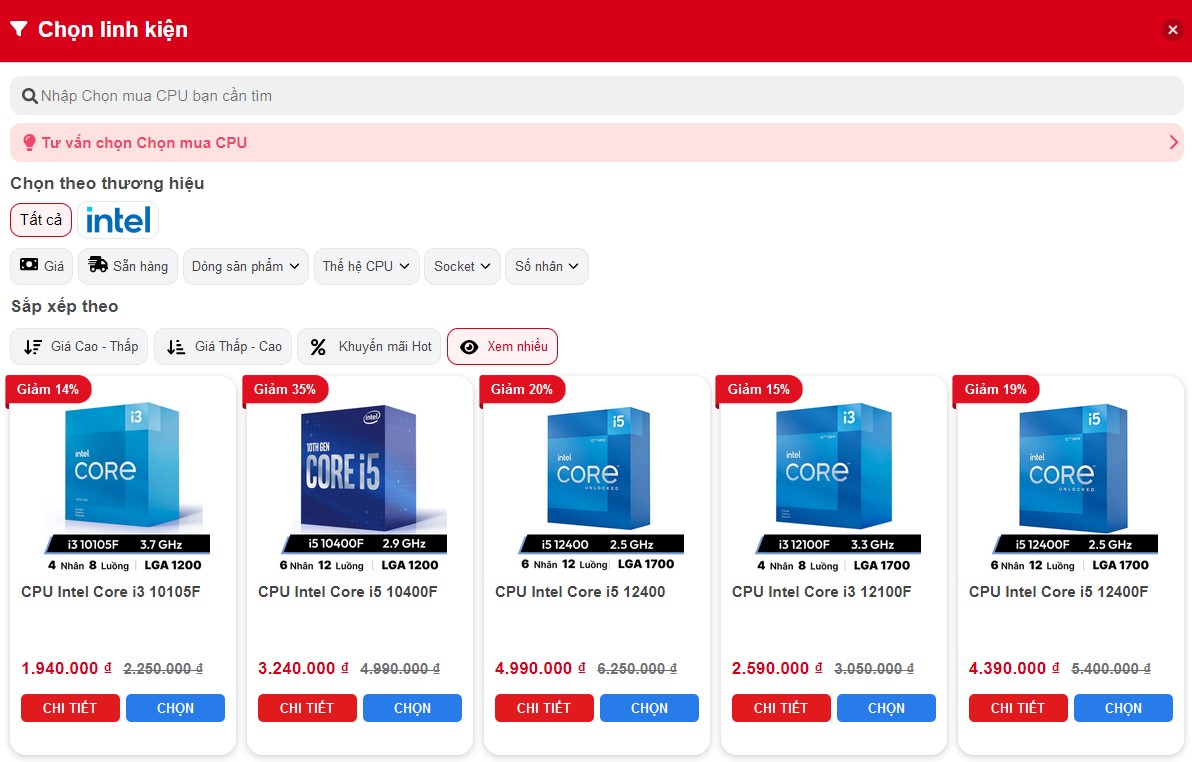This screenshot has height=762, width=1192.
Task: Click the Giảm 20% discount badge
Action: [522, 389]
